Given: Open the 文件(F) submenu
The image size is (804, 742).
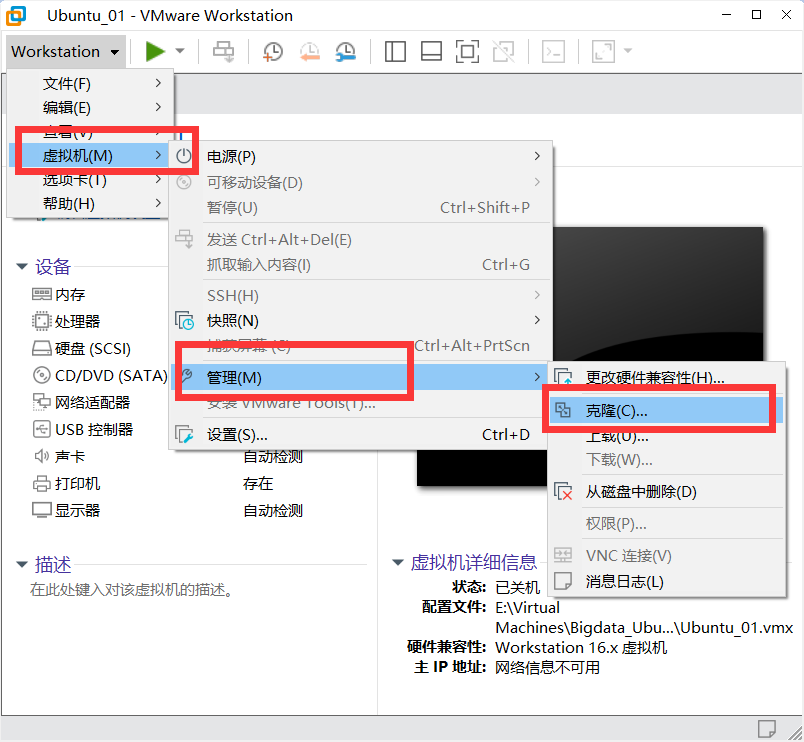Looking at the screenshot, I should click(x=91, y=83).
